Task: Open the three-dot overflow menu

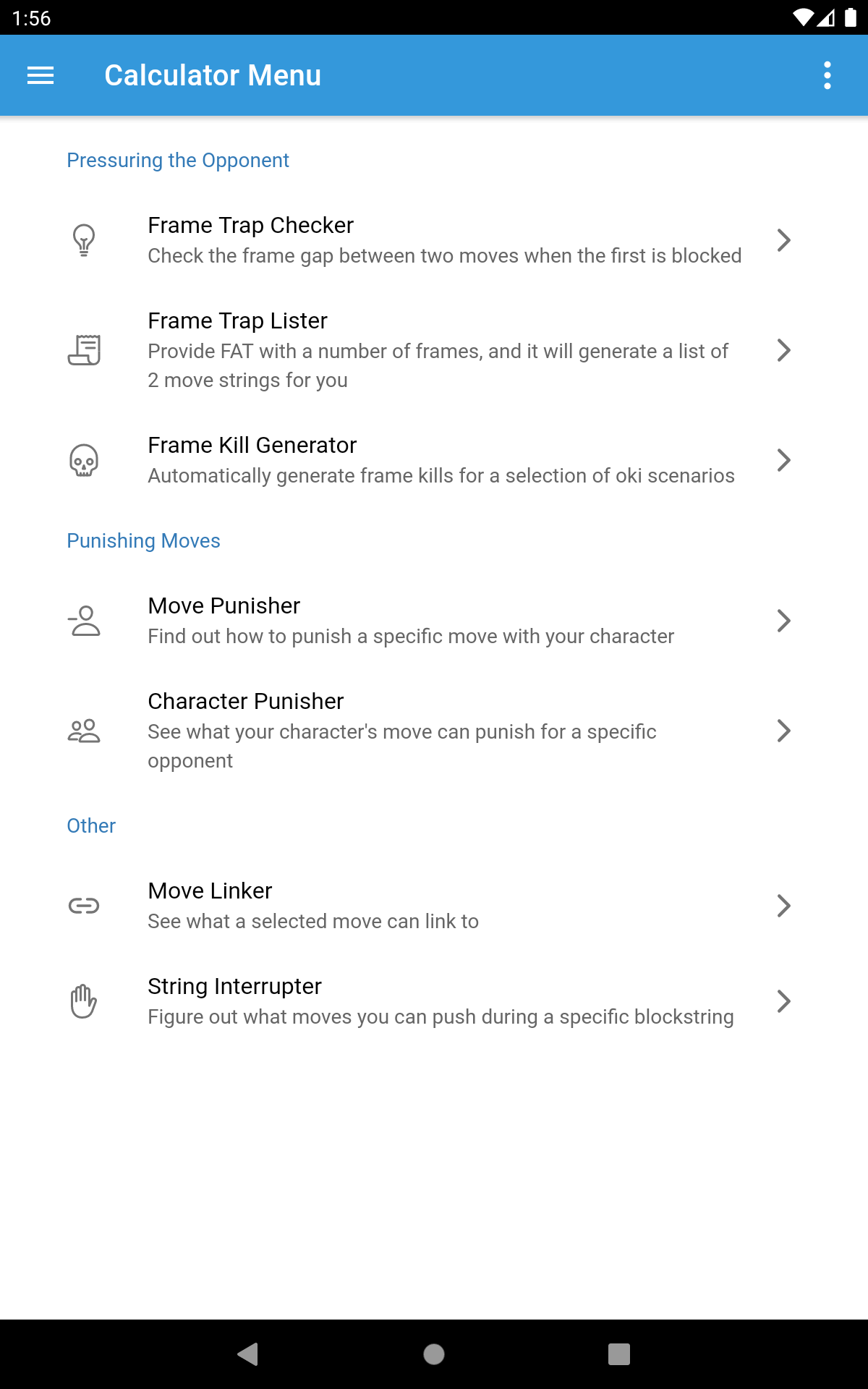Action: [x=827, y=75]
